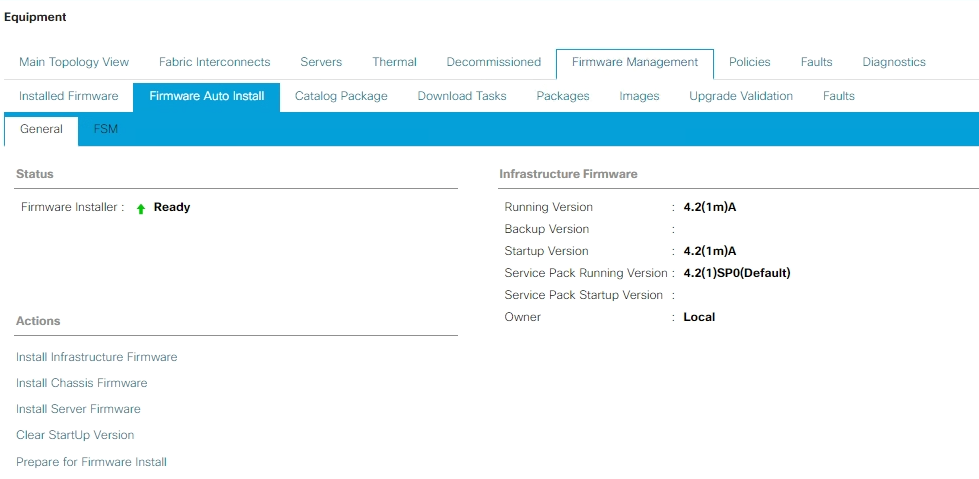Viewport: 979px width, 479px height.
Task: Open the Upgrade Validation subtab
Action: (741, 96)
